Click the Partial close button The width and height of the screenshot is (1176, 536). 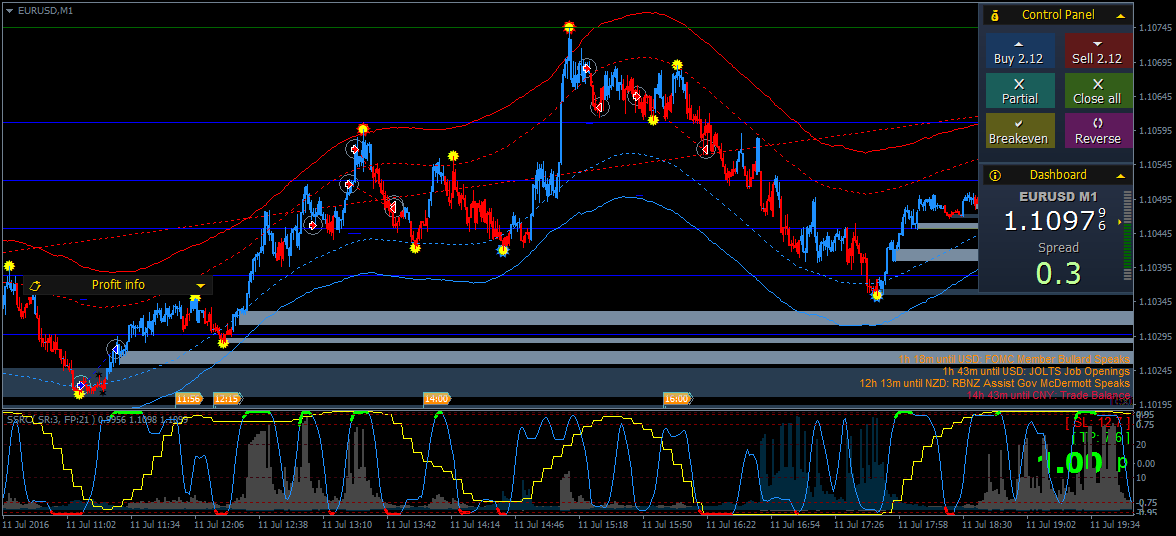[1020, 91]
